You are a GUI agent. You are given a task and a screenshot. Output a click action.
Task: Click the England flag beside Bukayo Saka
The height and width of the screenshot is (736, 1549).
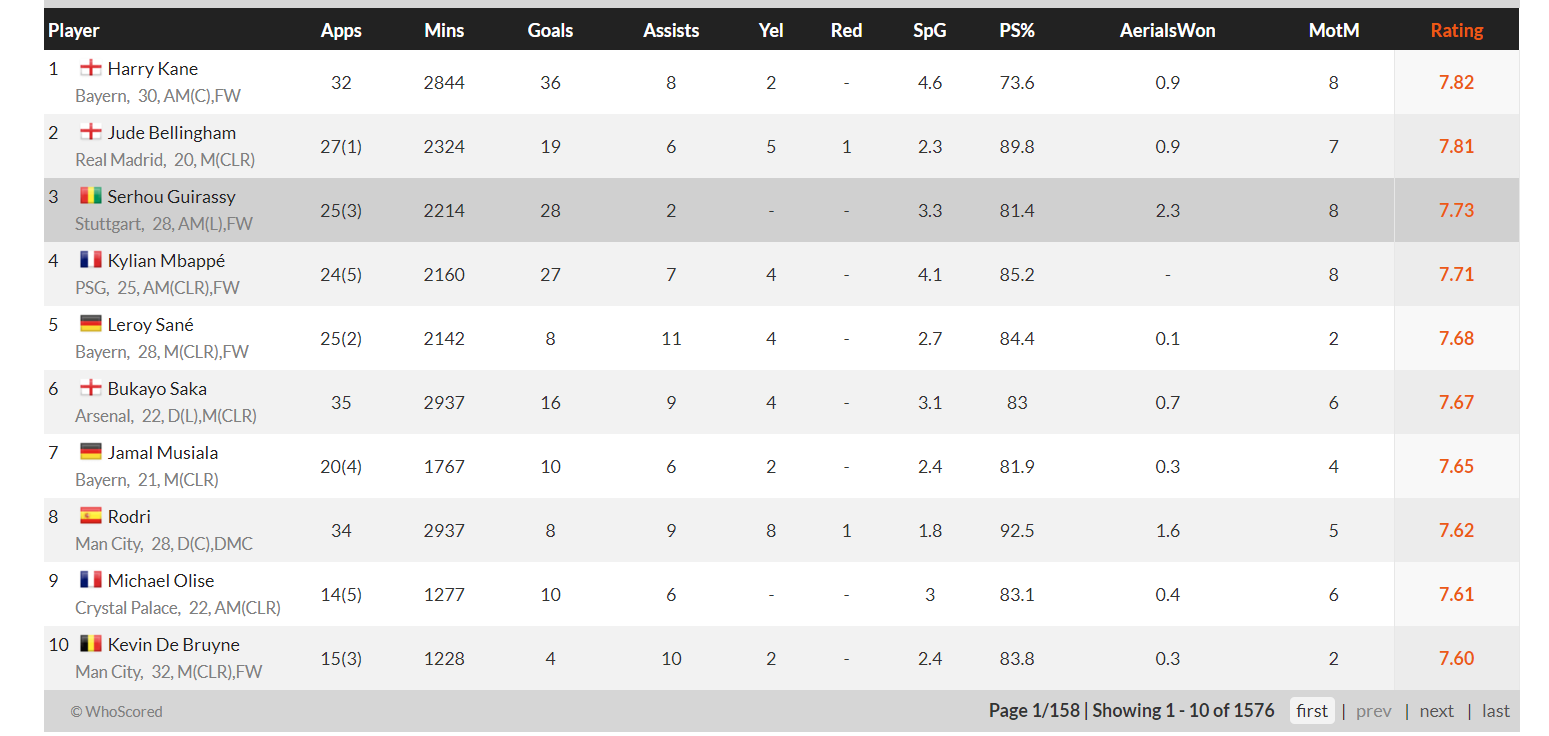pyautogui.click(x=91, y=388)
